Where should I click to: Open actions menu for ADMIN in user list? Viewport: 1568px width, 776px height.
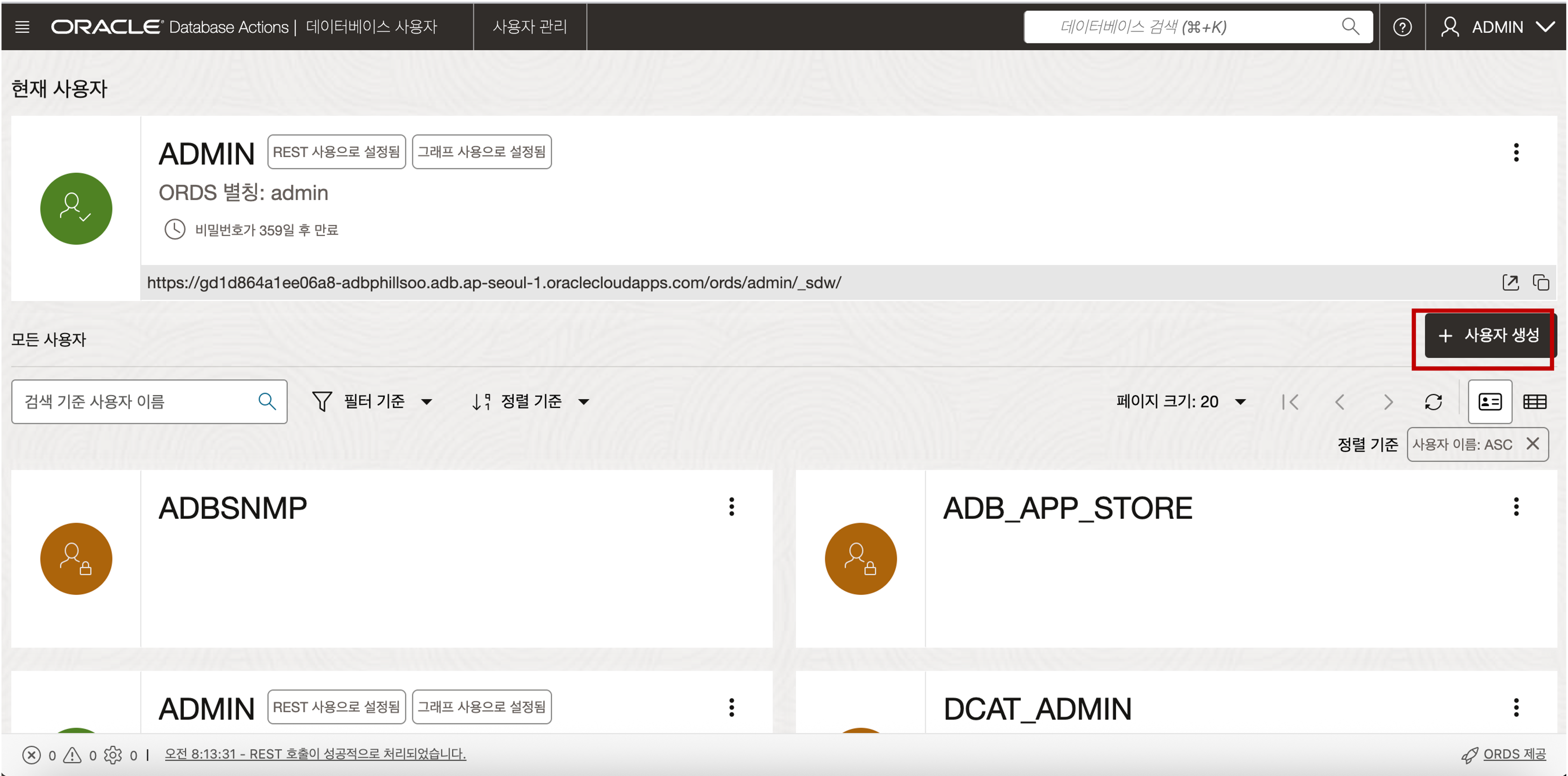tap(731, 707)
